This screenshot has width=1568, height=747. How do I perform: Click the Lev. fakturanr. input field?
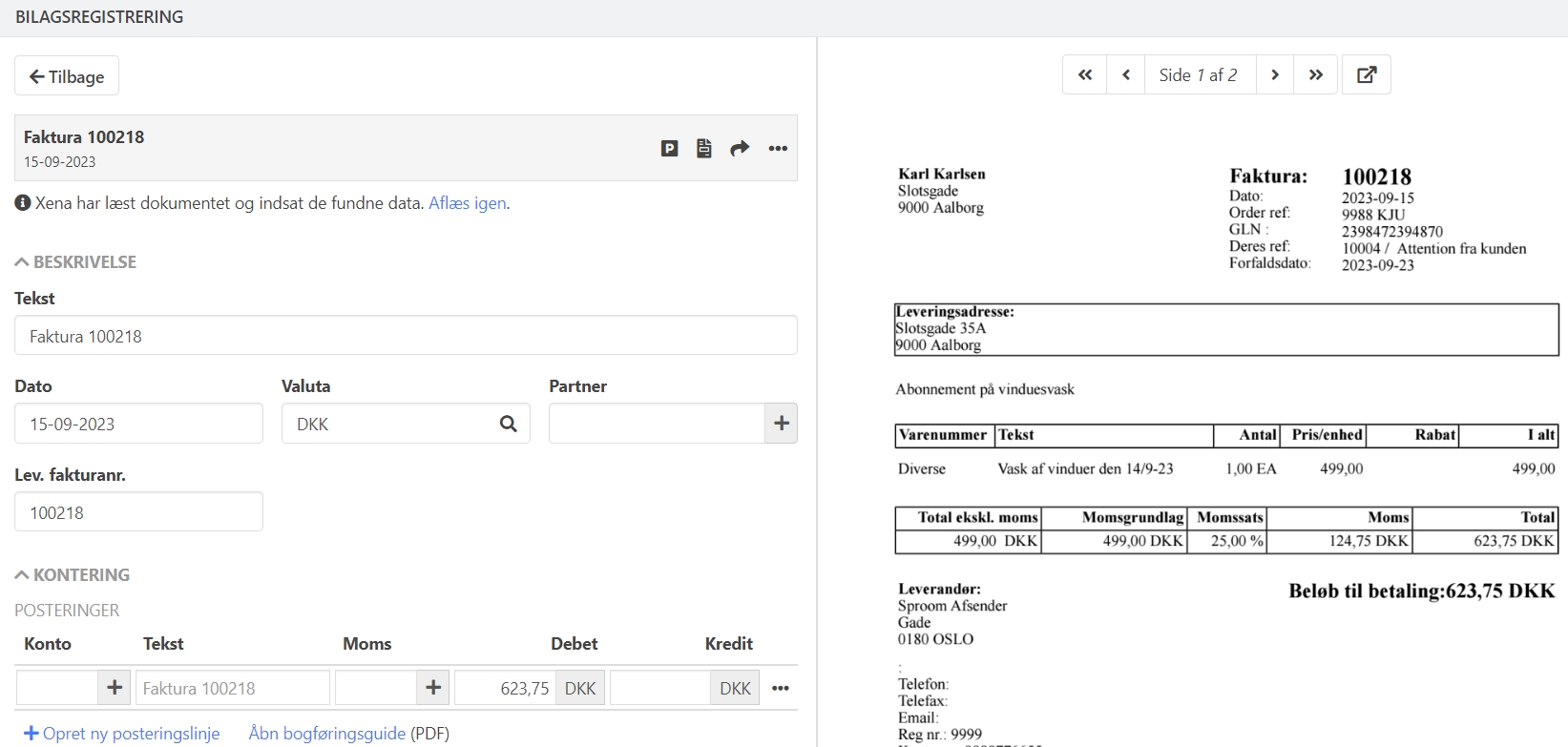138,512
